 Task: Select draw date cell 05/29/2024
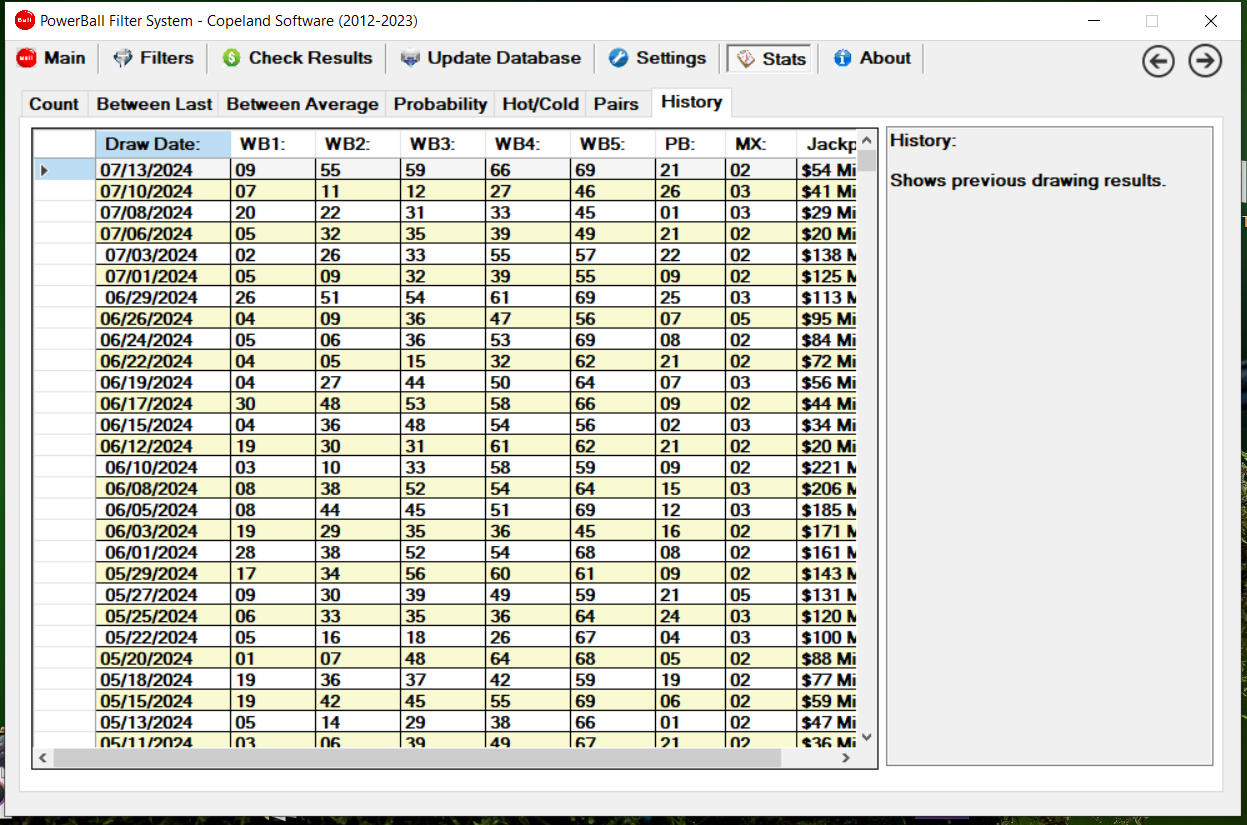click(163, 574)
